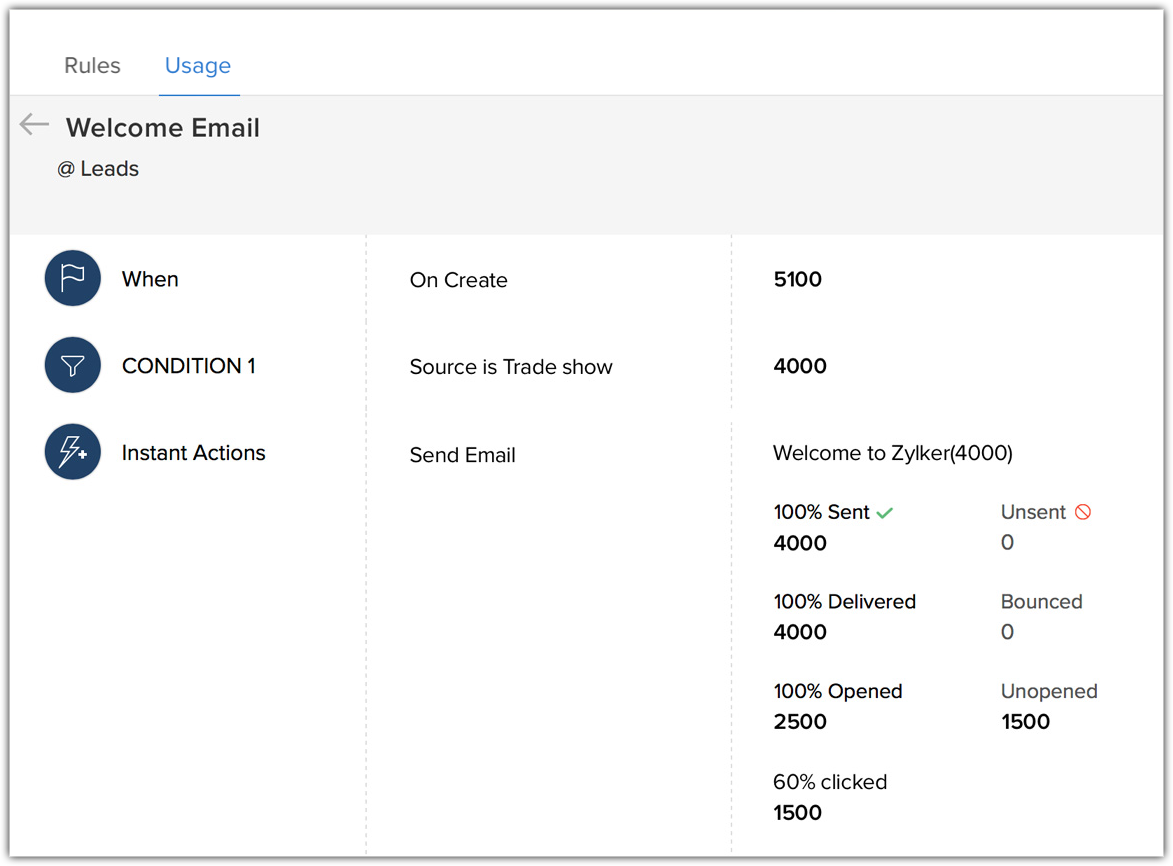
Task: Click the 5100 On Create count
Action: click(x=798, y=279)
